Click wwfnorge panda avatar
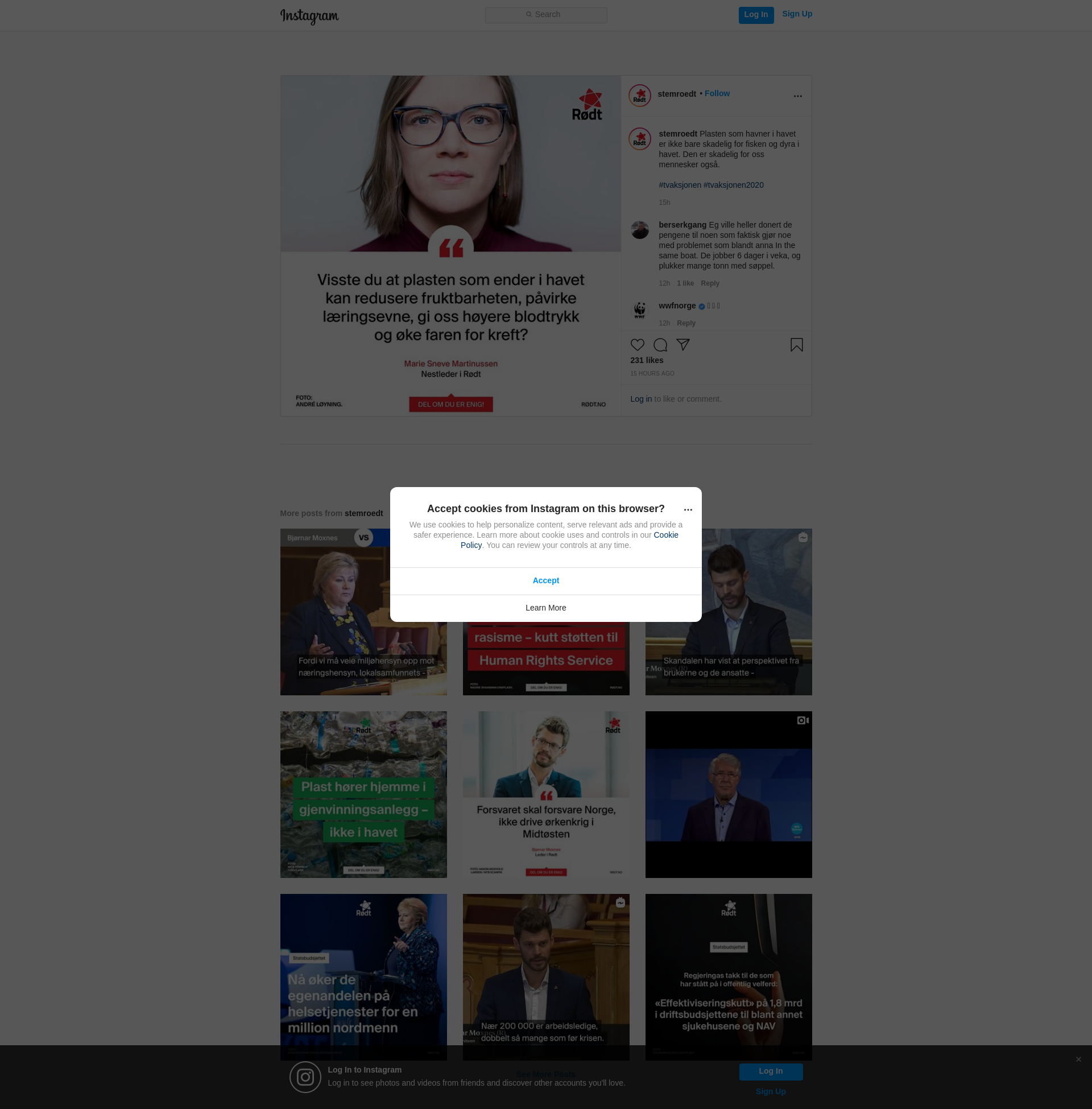 tap(639, 310)
